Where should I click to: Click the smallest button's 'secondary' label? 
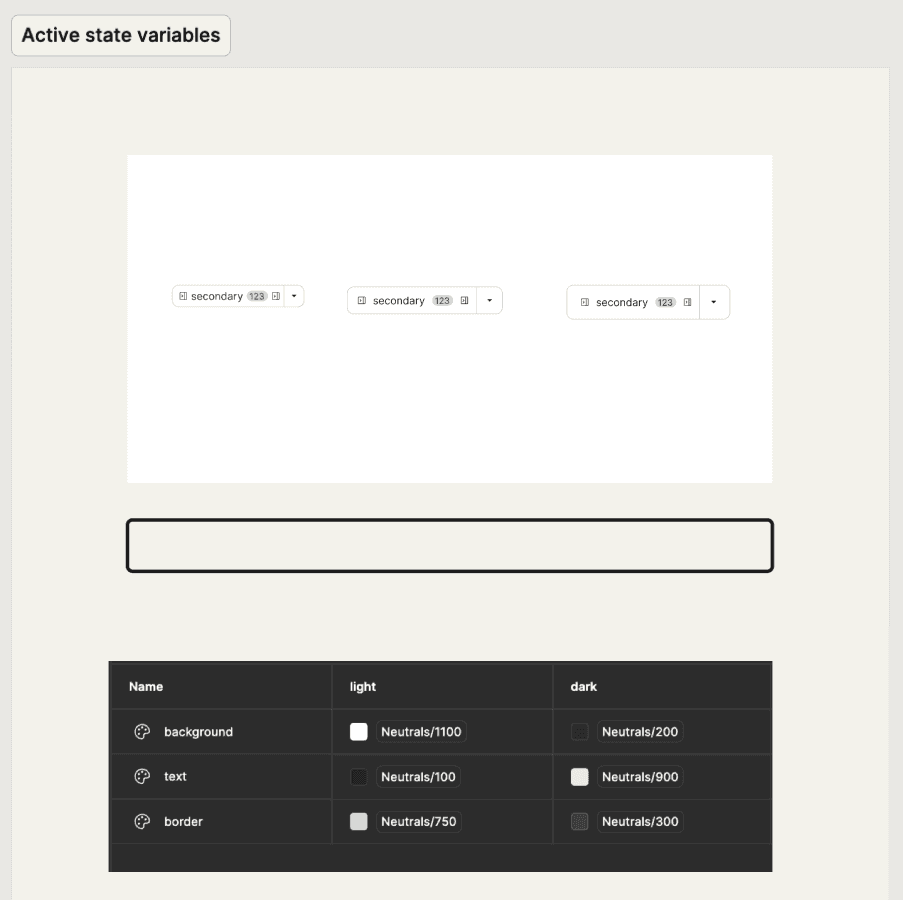pos(217,296)
